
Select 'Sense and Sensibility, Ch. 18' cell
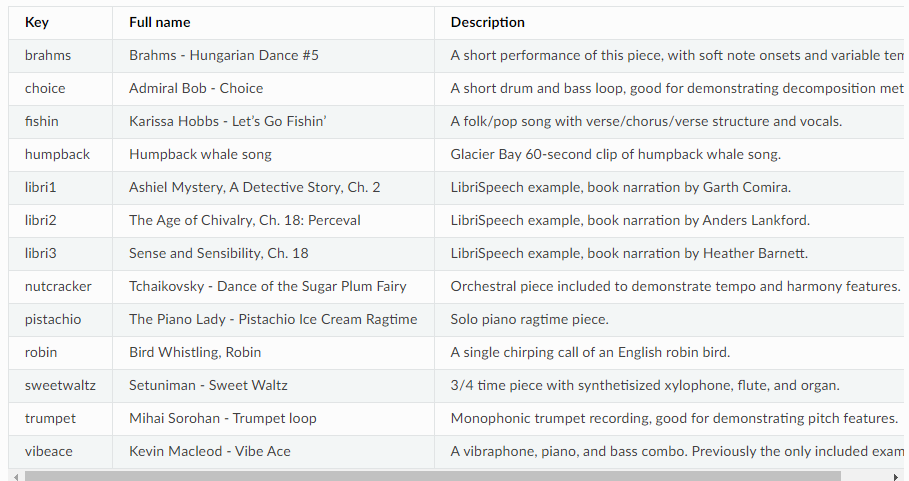[x=273, y=254]
